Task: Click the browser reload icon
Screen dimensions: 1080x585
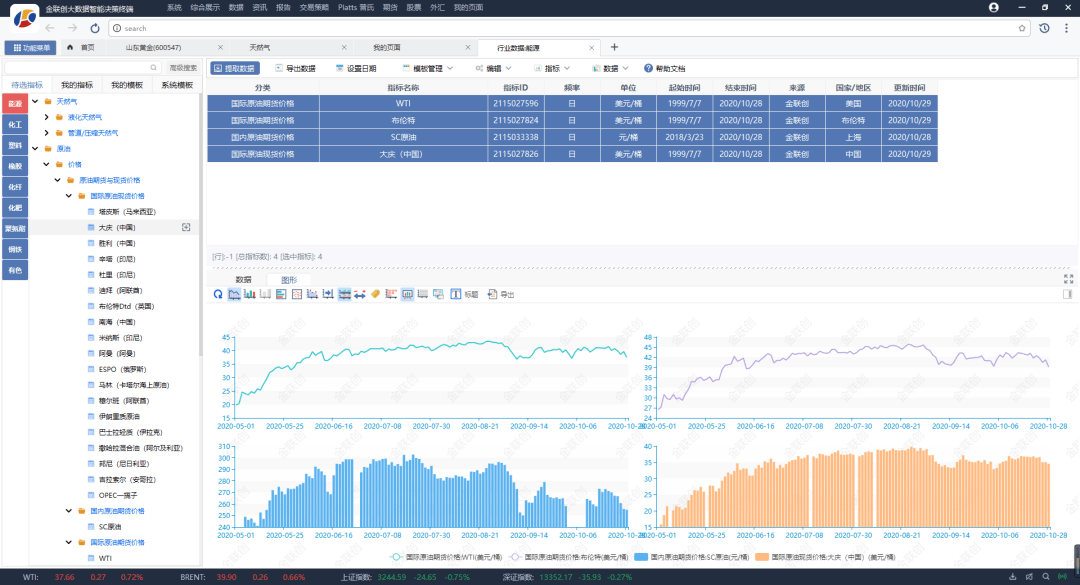Action: 95,28
